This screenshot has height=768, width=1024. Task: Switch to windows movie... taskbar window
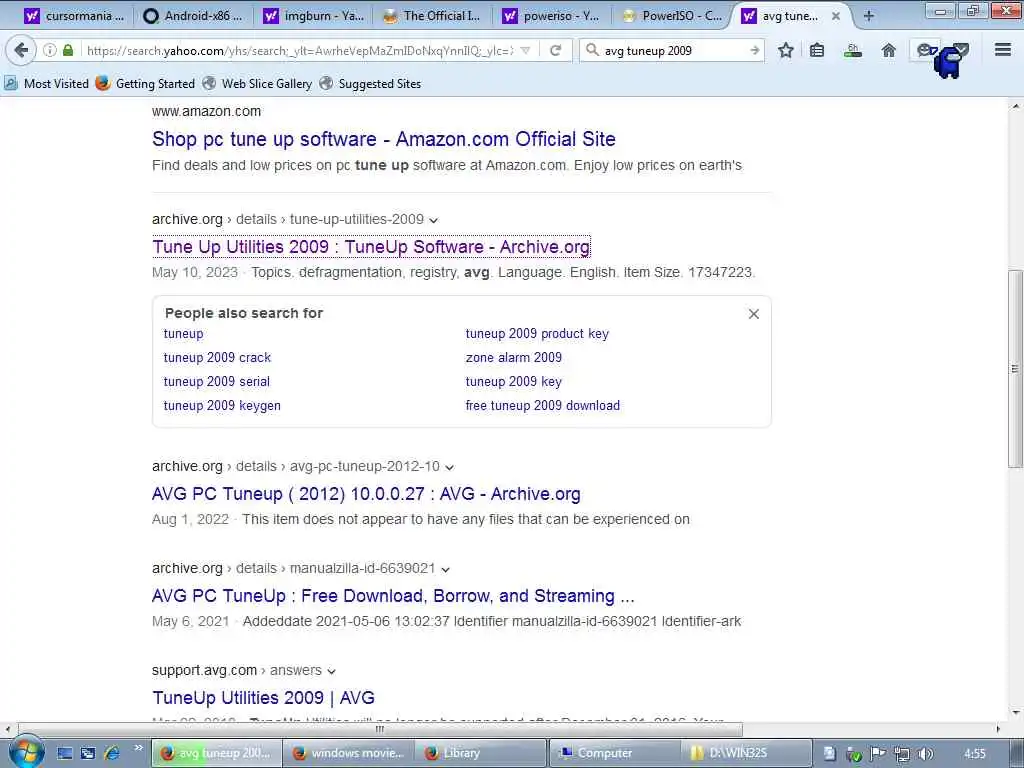pyautogui.click(x=349, y=753)
